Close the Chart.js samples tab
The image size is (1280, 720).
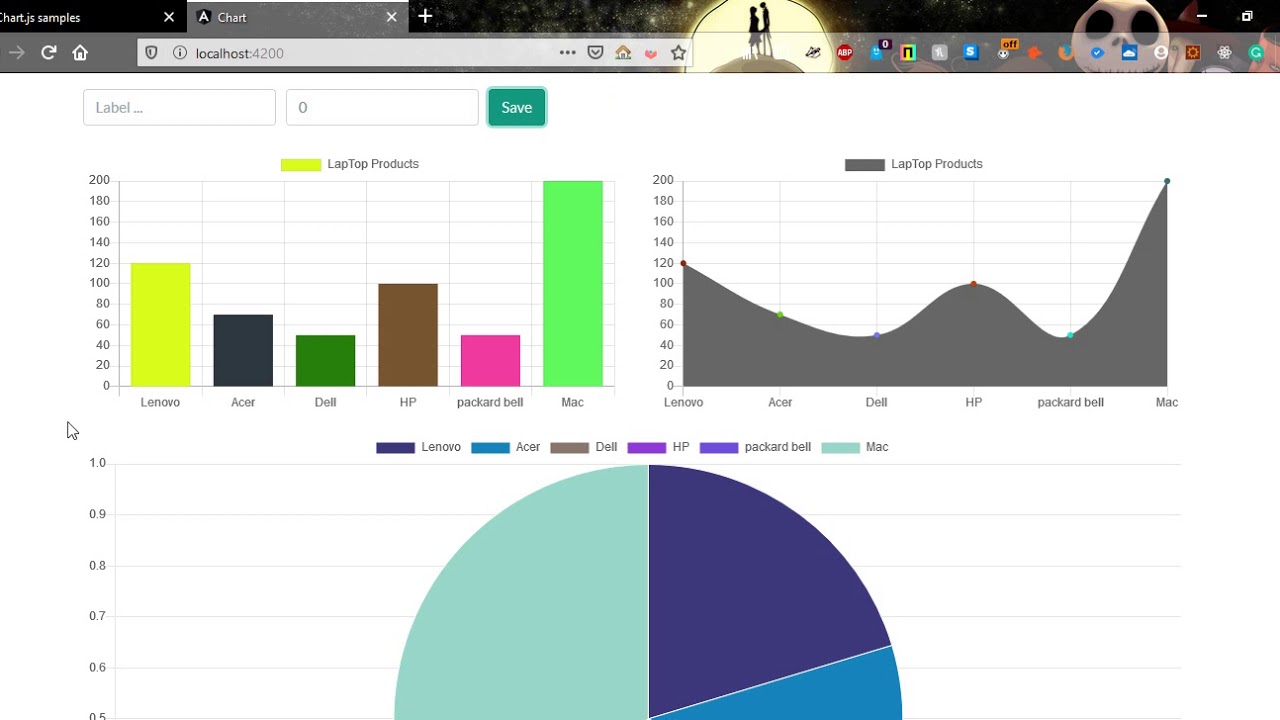tap(169, 17)
